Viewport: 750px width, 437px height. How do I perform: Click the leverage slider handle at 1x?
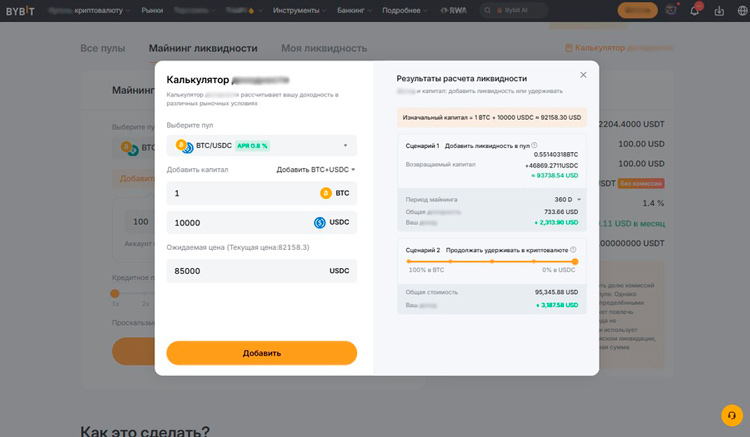point(115,294)
